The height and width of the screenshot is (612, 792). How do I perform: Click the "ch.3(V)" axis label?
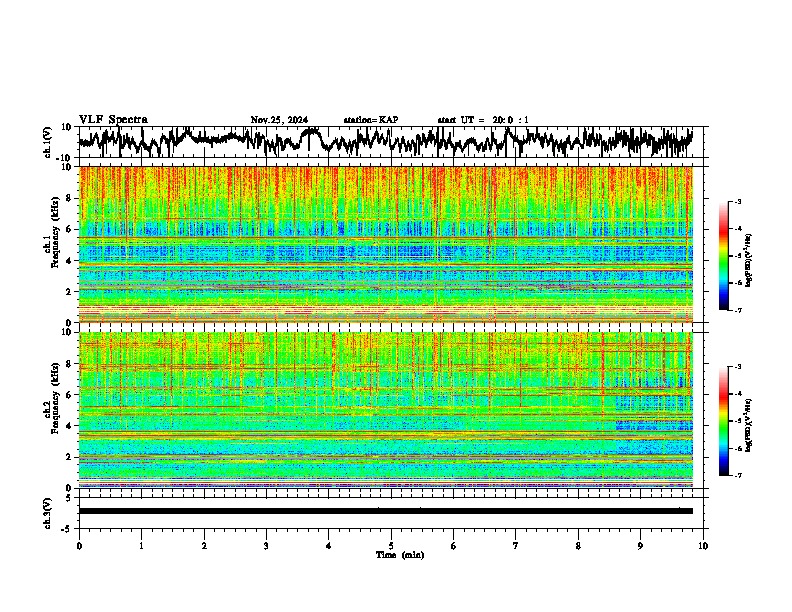click(48, 513)
